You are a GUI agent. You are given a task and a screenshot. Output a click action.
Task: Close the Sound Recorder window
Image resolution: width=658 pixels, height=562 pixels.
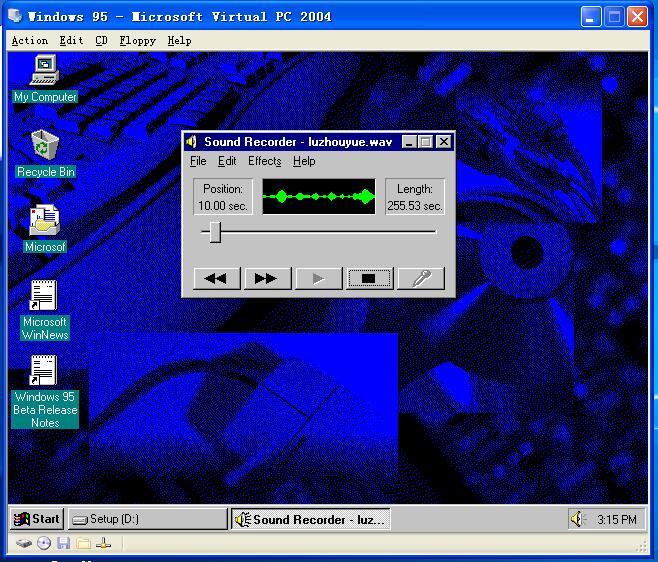pyautogui.click(x=444, y=142)
